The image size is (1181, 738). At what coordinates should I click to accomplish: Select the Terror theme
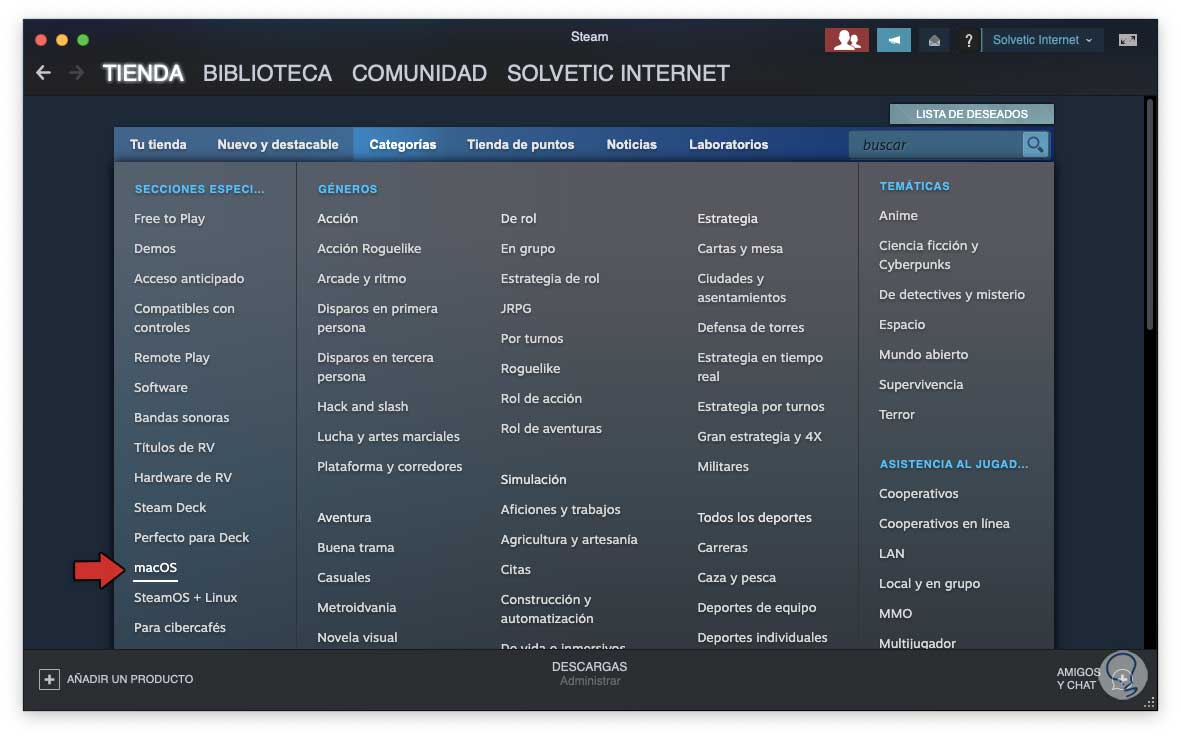click(896, 415)
